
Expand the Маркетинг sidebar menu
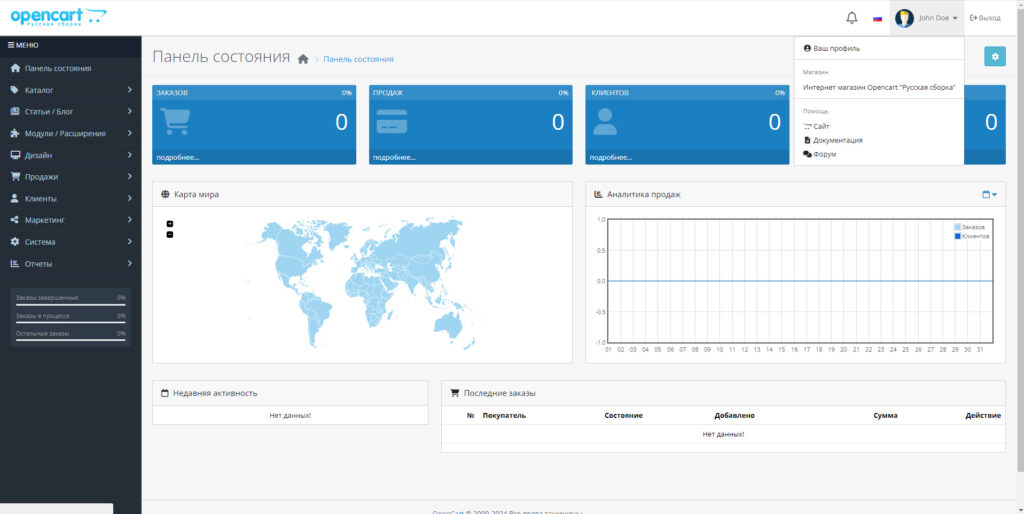[71, 220]
